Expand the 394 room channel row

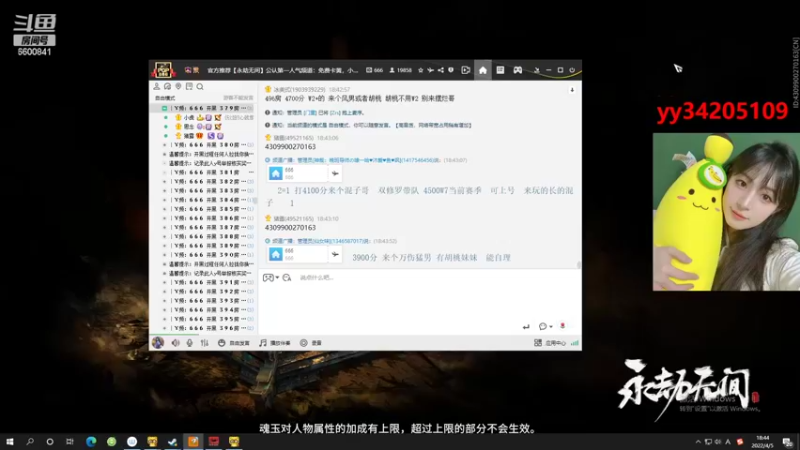[164, 310]
